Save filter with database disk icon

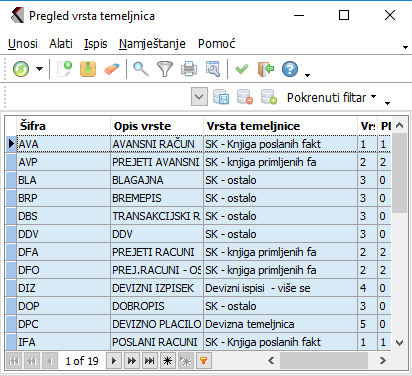pyautogui.click(x=221, y=97)
